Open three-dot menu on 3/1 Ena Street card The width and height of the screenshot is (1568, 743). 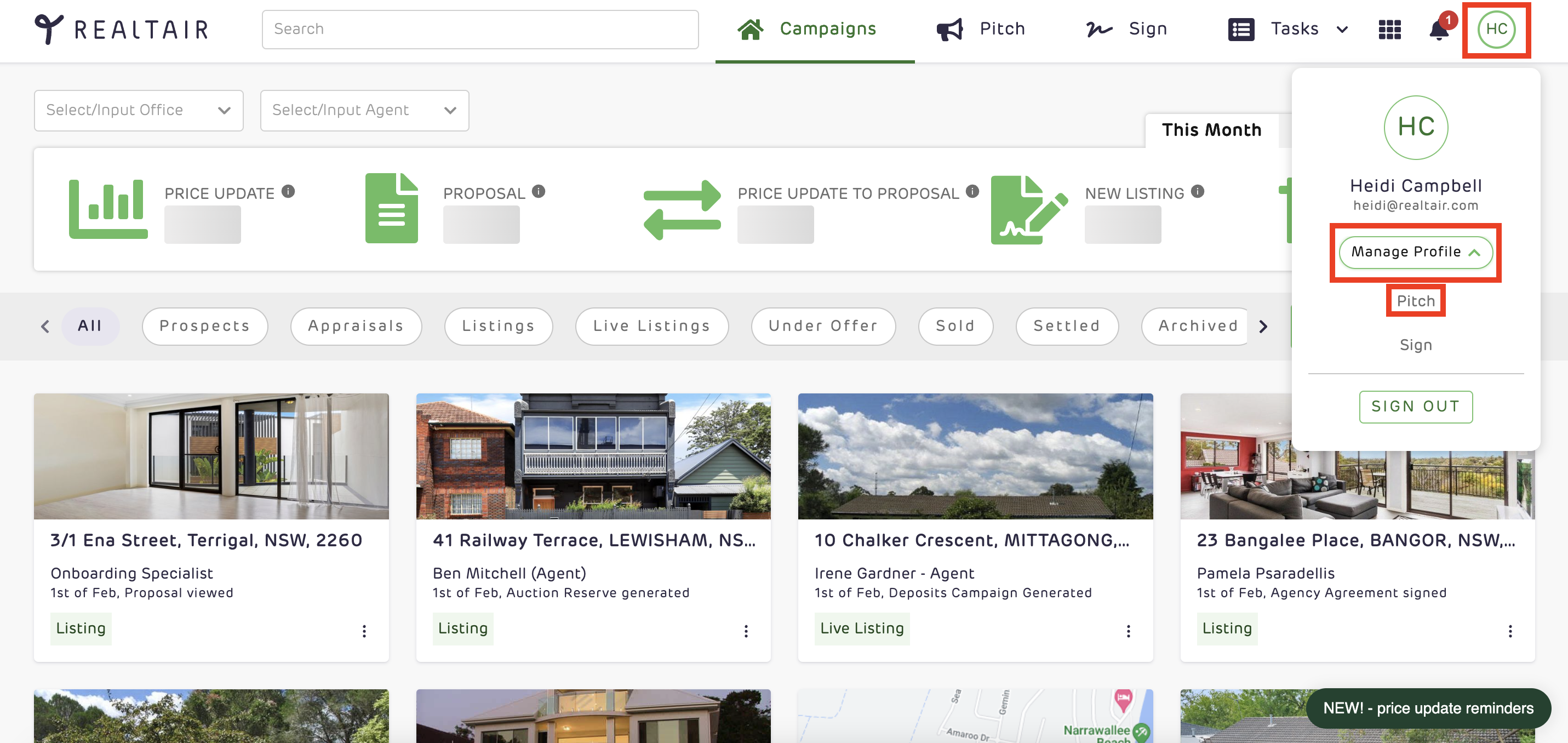tap(364, 631)
